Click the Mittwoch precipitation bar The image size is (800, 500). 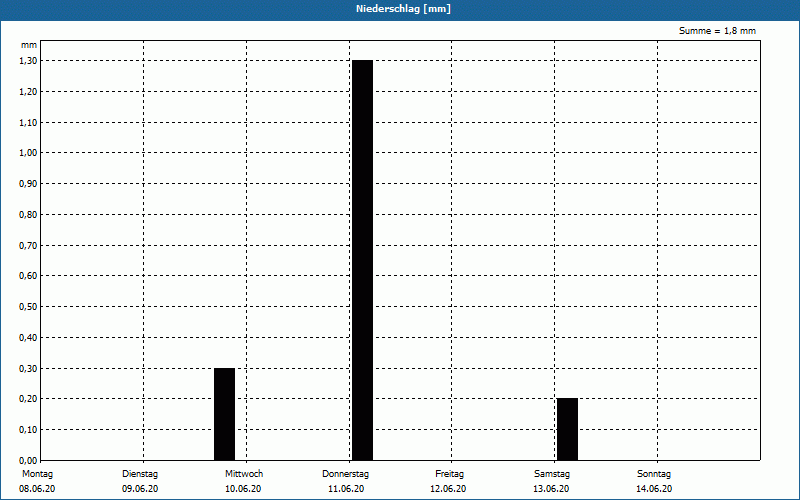coord(224,414)
